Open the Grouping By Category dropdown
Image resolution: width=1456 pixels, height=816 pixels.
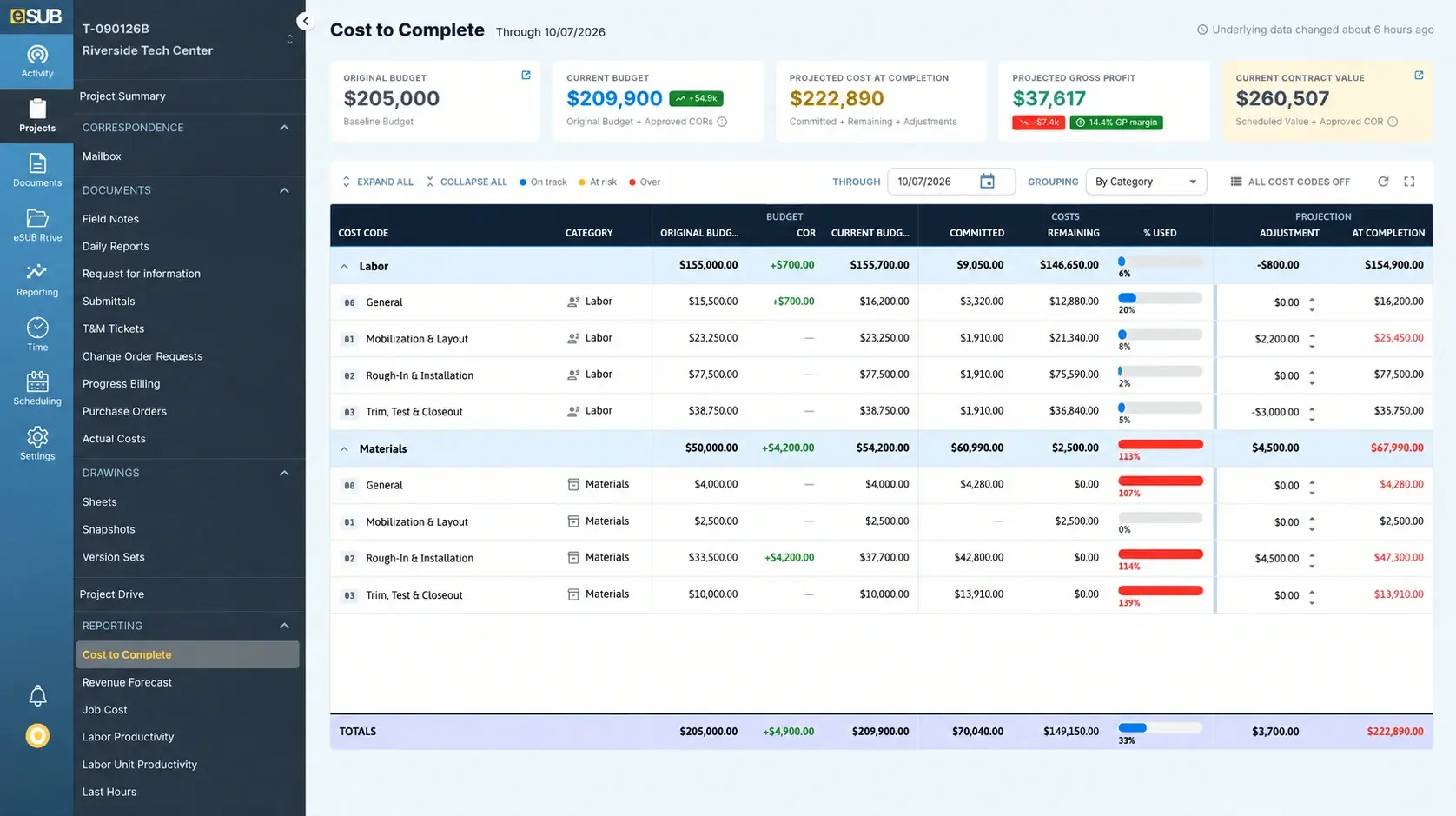pyautogui.click(x=1146, y=182)
